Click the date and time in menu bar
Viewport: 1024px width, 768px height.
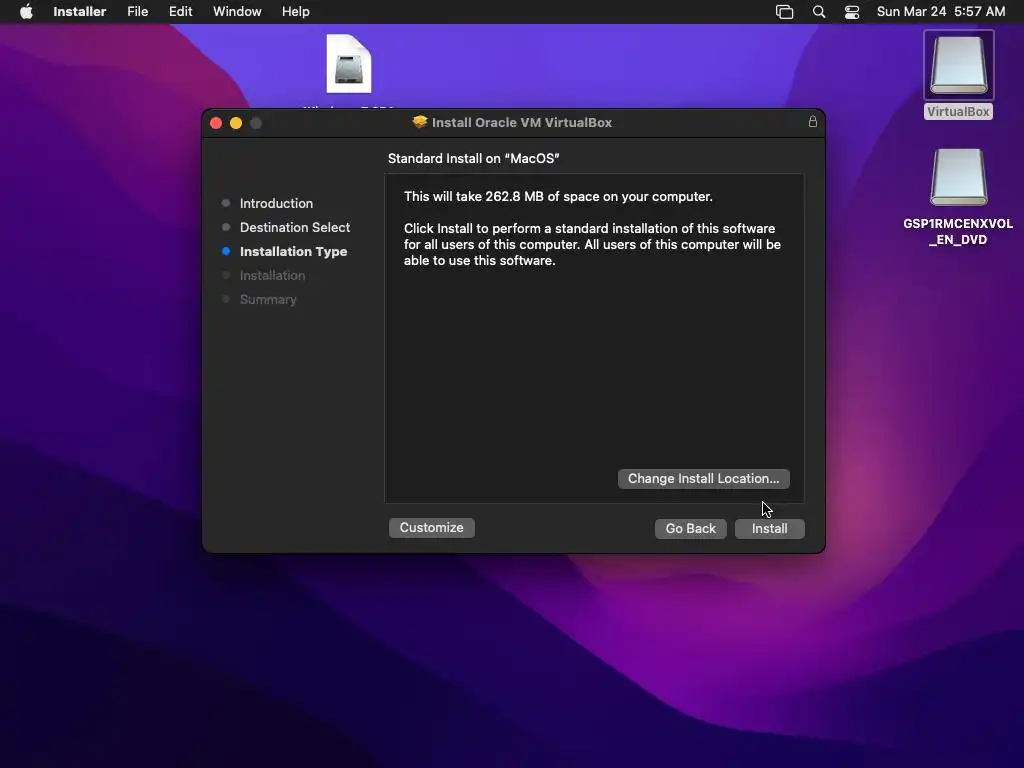(940, 12)
